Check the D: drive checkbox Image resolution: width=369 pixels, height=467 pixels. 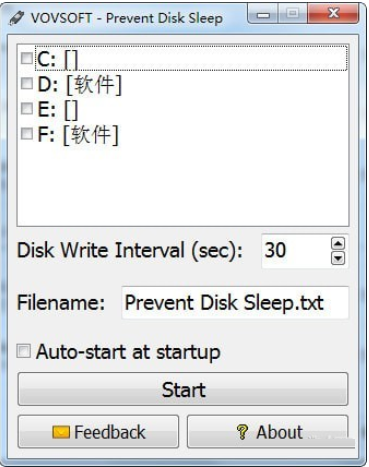pyautogui.click(x=27, y=83)
